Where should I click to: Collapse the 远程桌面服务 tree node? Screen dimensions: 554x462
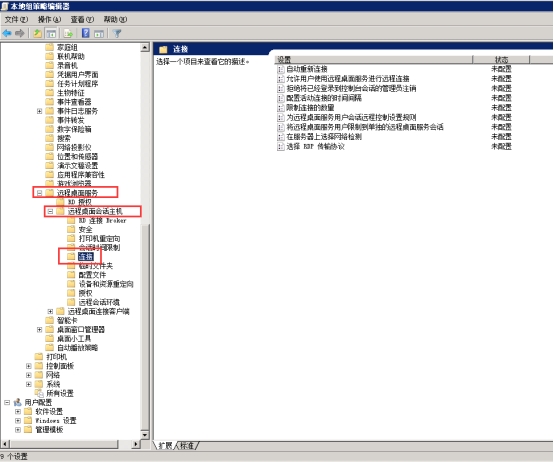tap(40, 193)
